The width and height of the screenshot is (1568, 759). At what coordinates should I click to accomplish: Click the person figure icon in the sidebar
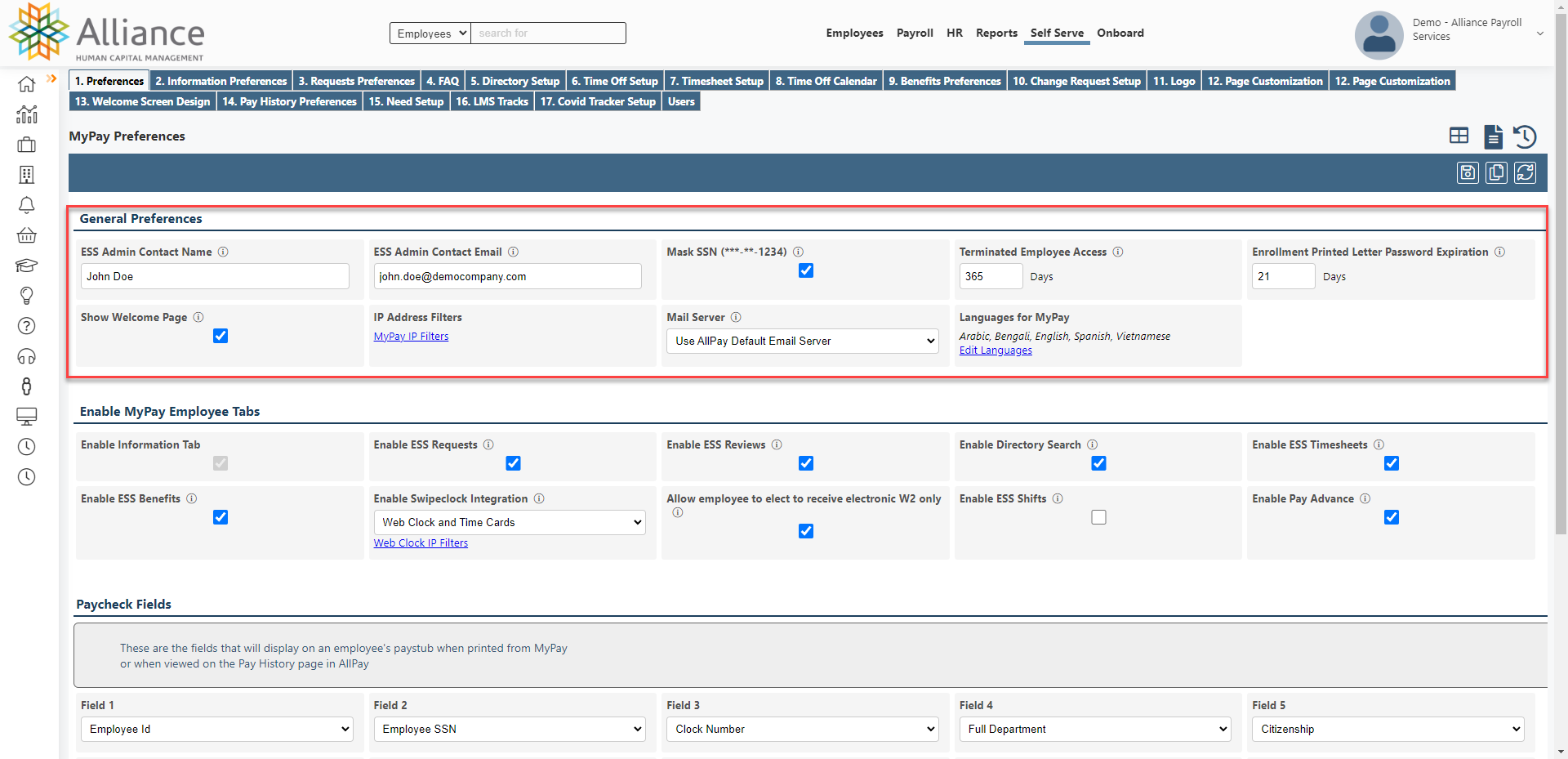(27, 386)
